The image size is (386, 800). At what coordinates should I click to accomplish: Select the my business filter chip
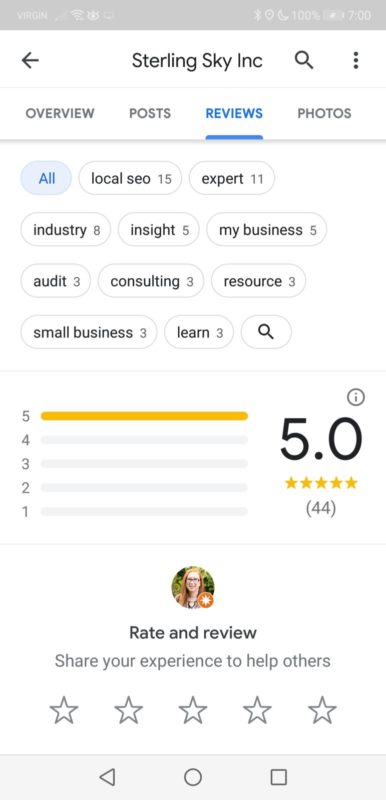pos(267,230)
